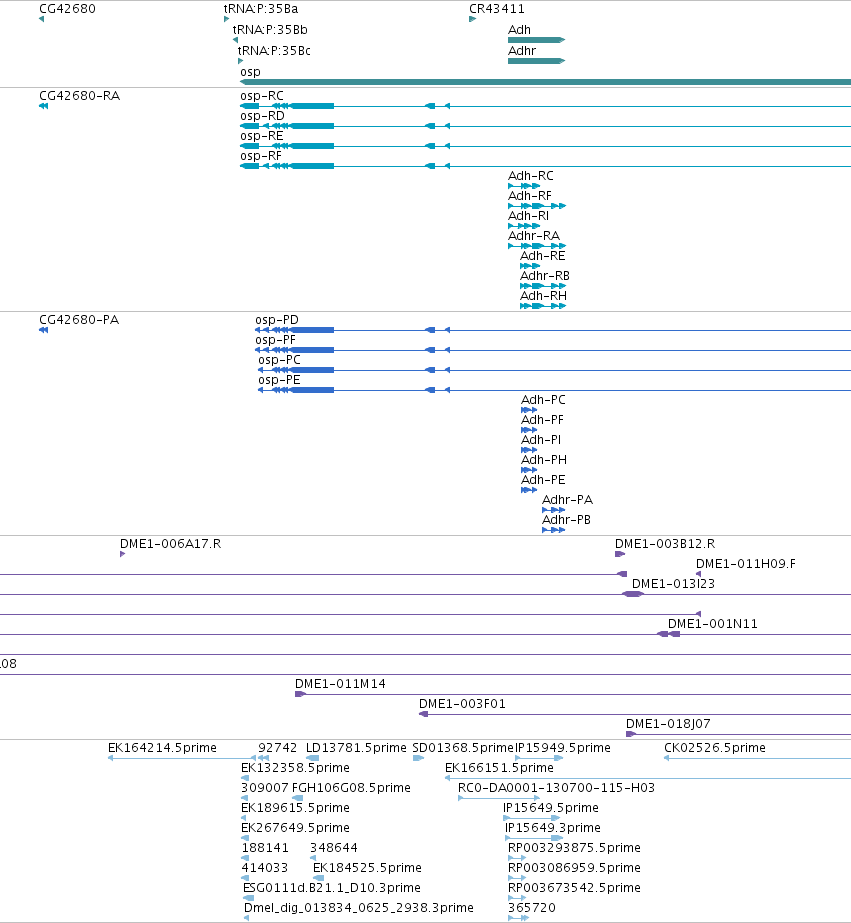Select the tRNA:P:35Bb gene label
This screenshot has height=923, width=851.
[x=270, y=30]
